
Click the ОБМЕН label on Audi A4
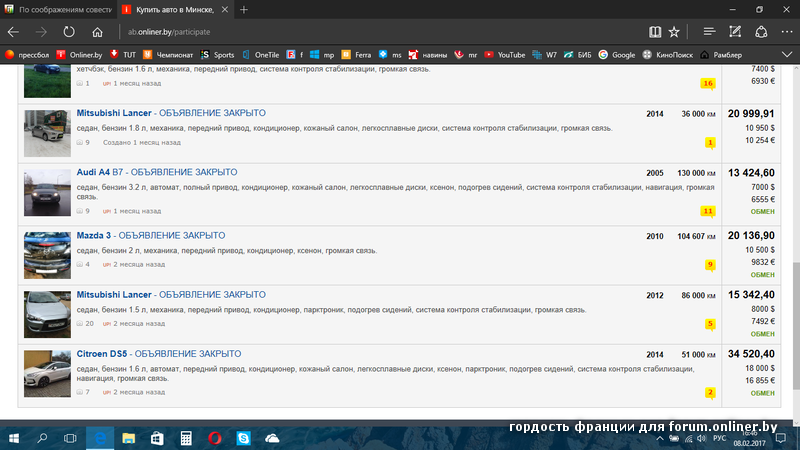coord(762,211)
